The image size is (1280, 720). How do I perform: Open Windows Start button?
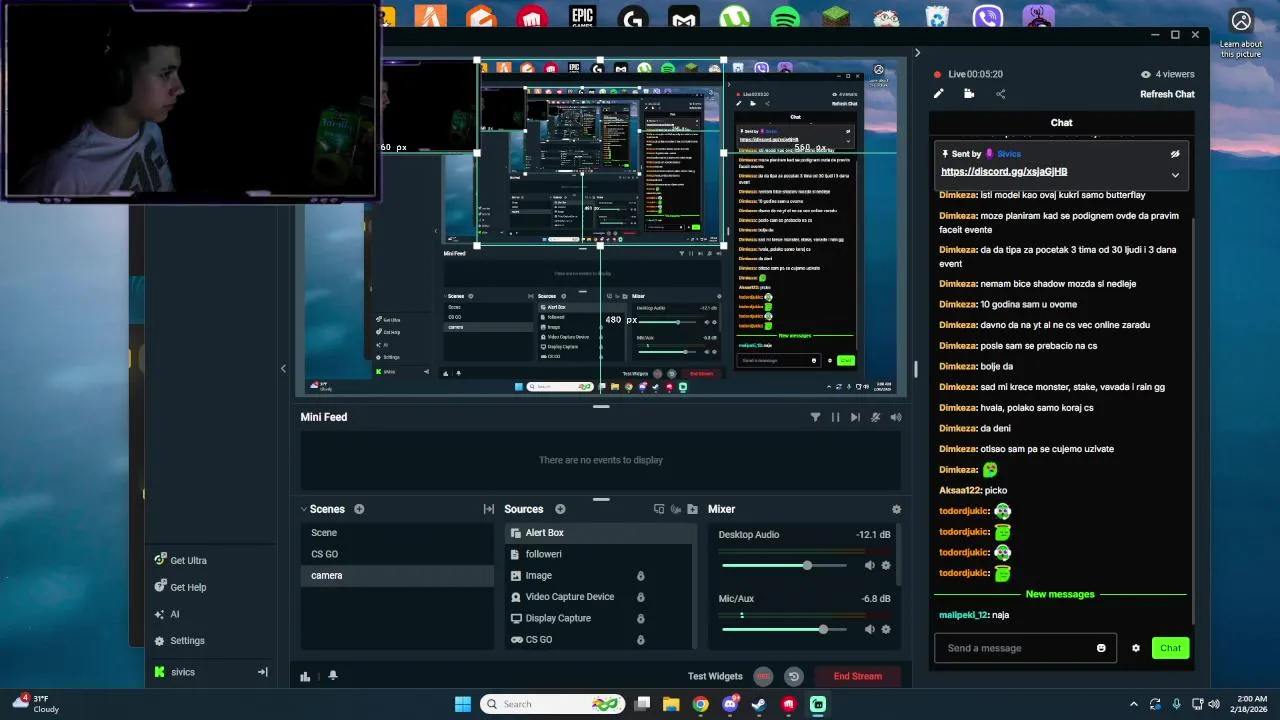click(463, 704)
